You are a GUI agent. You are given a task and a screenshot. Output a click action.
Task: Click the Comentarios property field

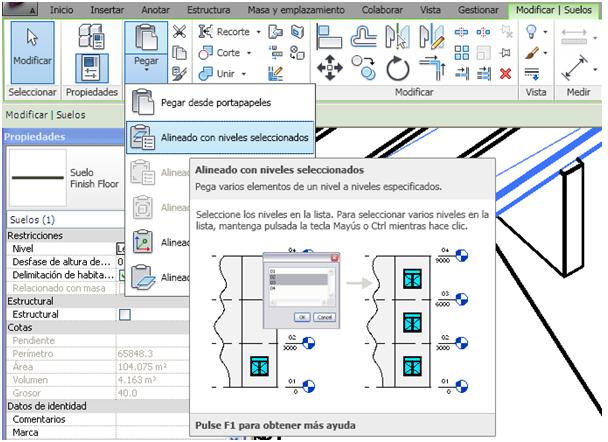point(150,418)
